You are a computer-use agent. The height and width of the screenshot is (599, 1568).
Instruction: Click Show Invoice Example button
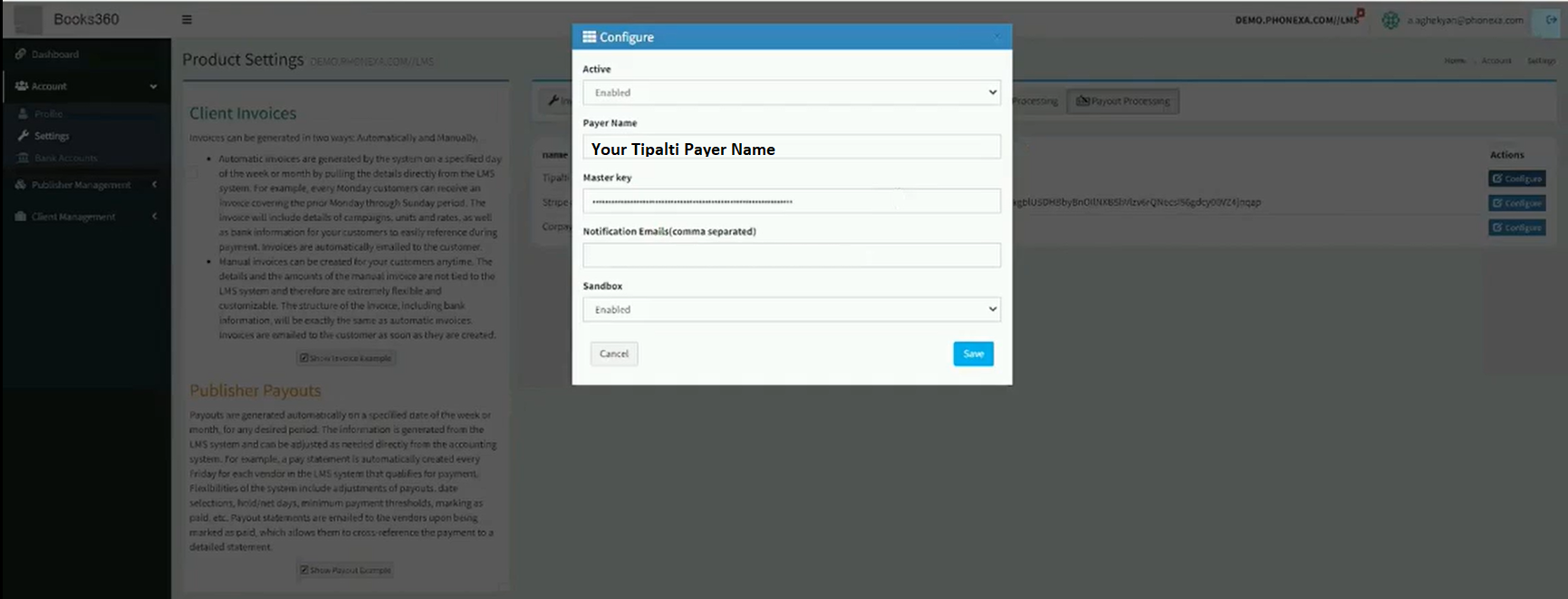coord(346,358)
